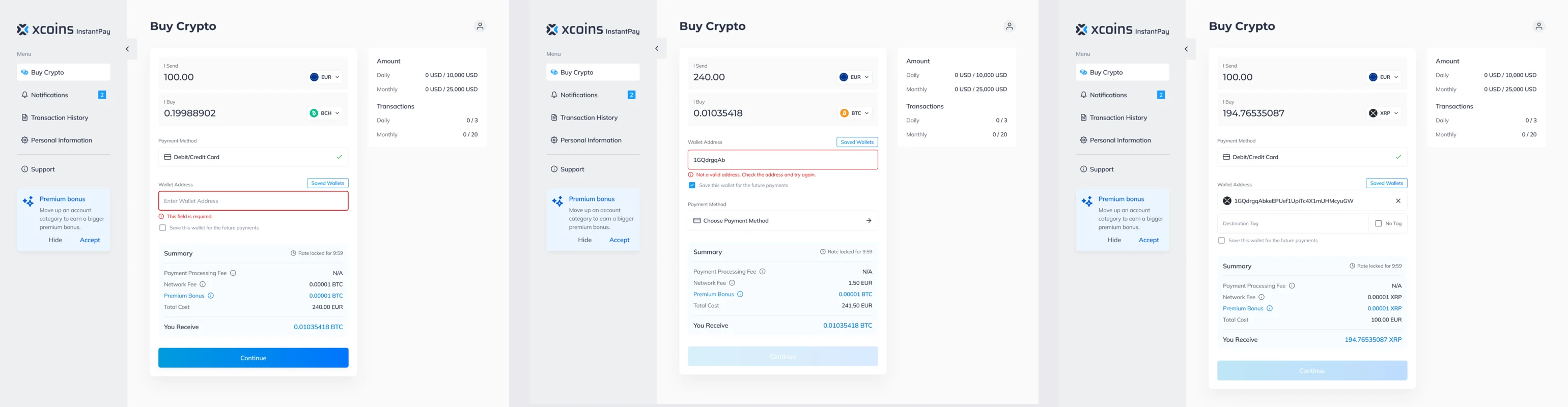Image resolution: width=1568 pixels, height=407 pixels.
Task: Click the arrow in the Choose Payment Method row
Action: pos(869,221)
